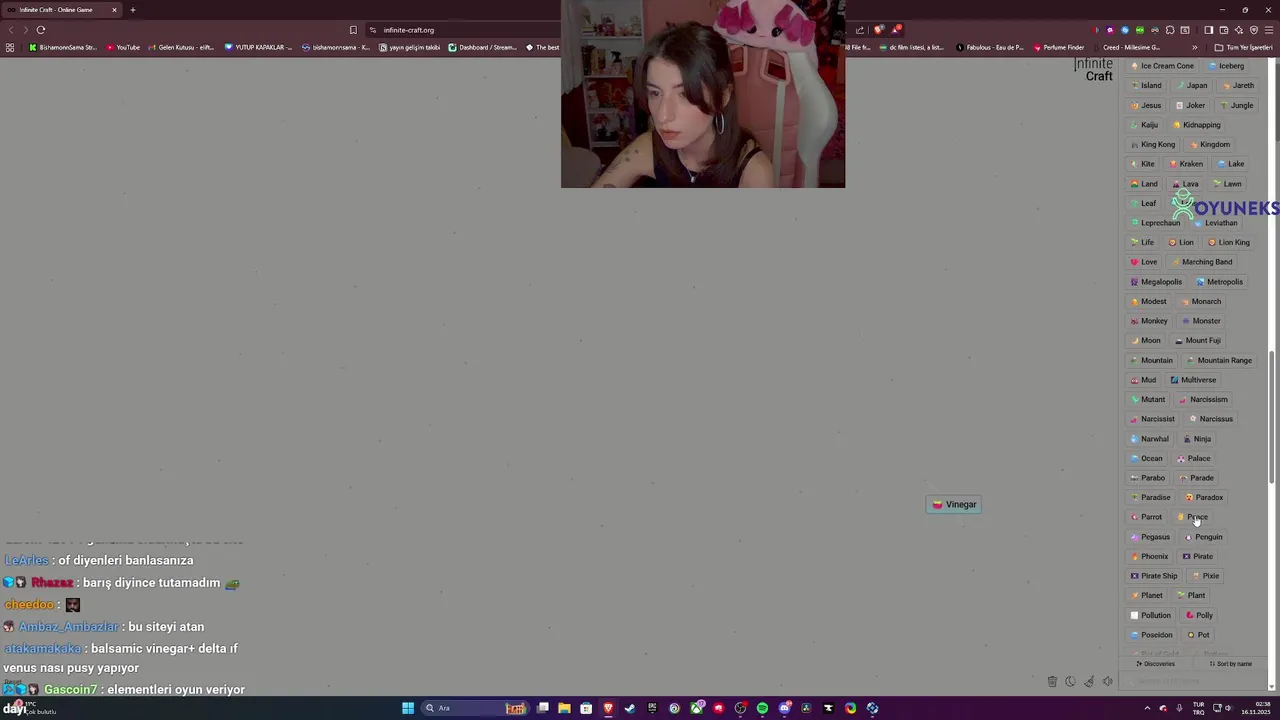Open Spotify from the taskbar
This screenshot has height=720, width=1280.
(762, 708)
